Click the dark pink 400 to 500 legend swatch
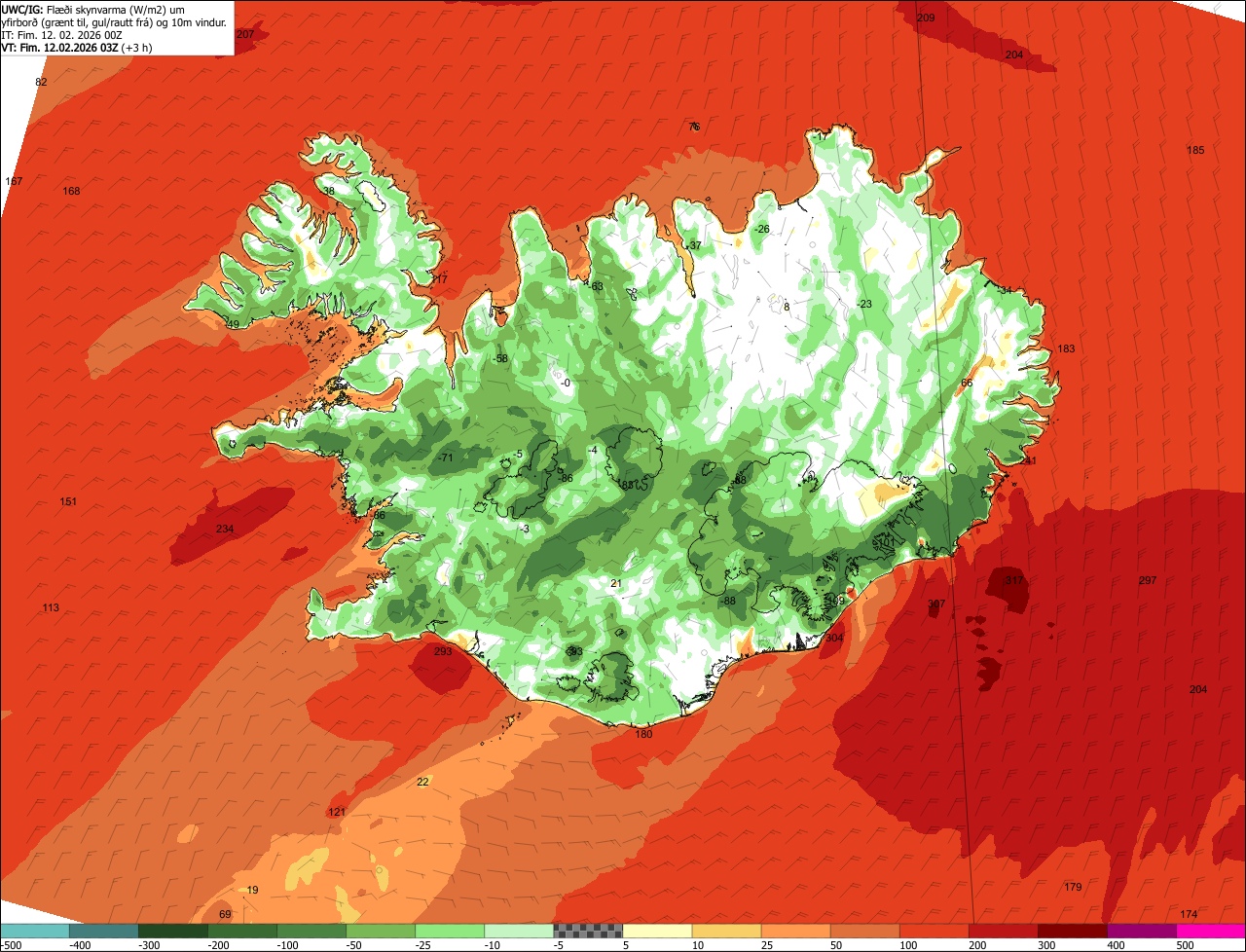1246x952 pixels. [x=1142, y=931]
